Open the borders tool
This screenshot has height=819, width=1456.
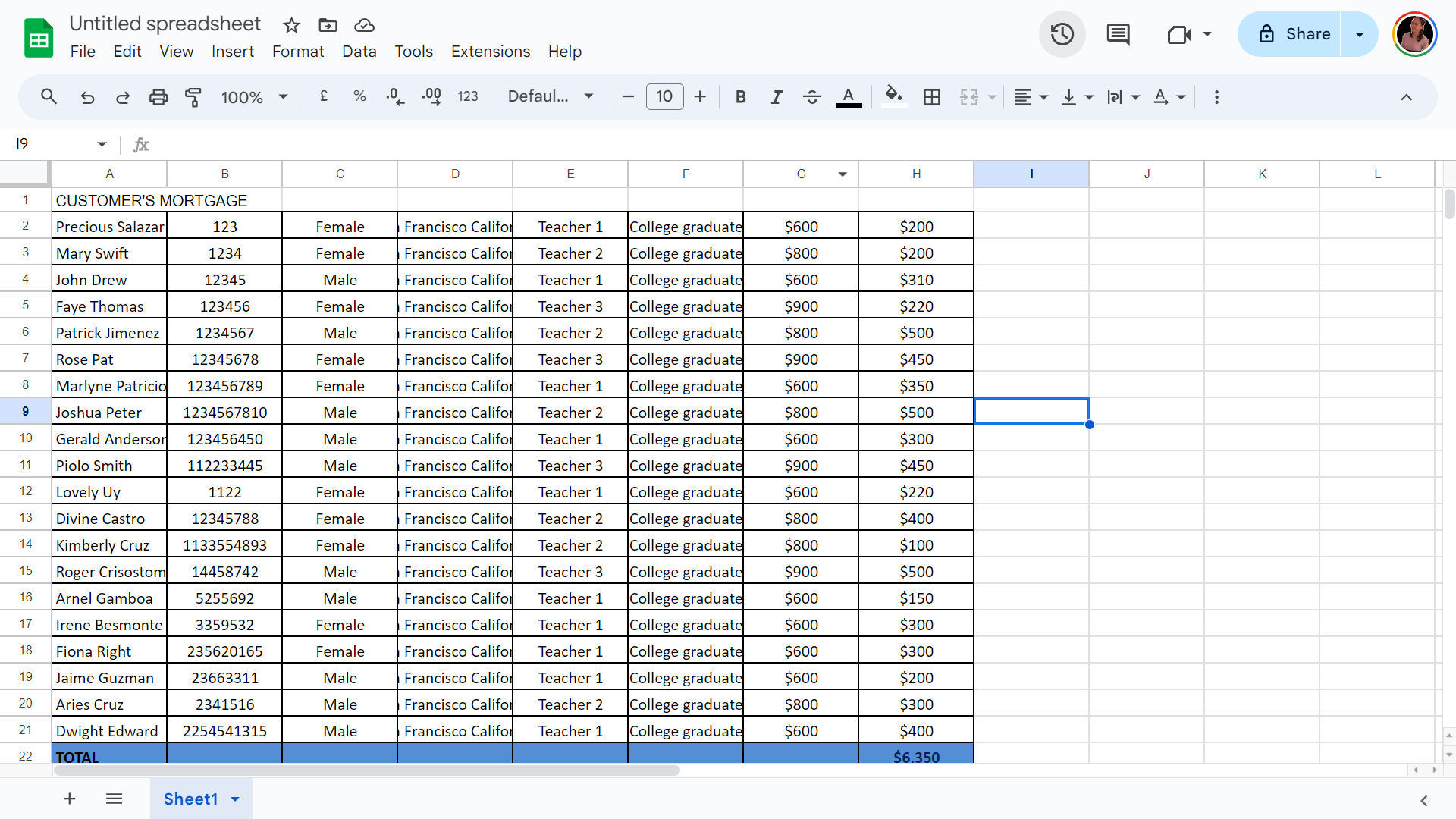tap(931, 97)
